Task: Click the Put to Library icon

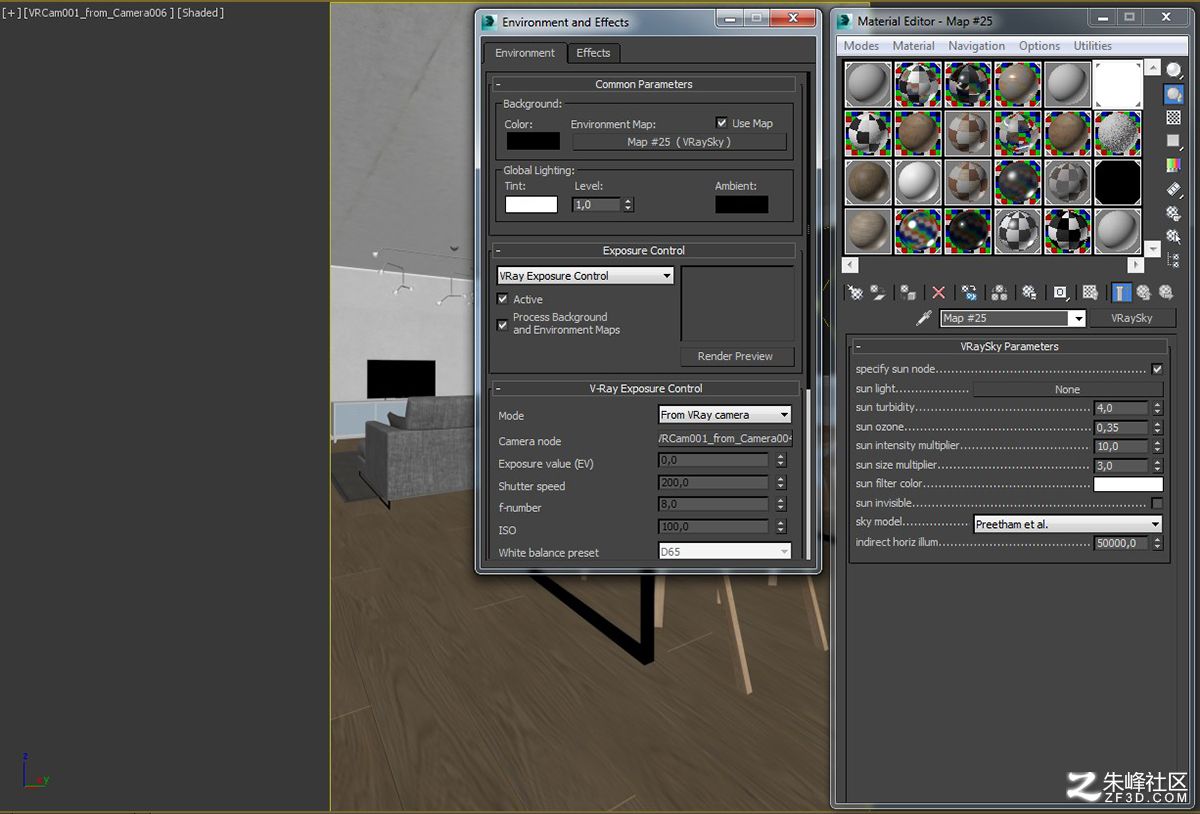Action: [x=1029, y=292]
